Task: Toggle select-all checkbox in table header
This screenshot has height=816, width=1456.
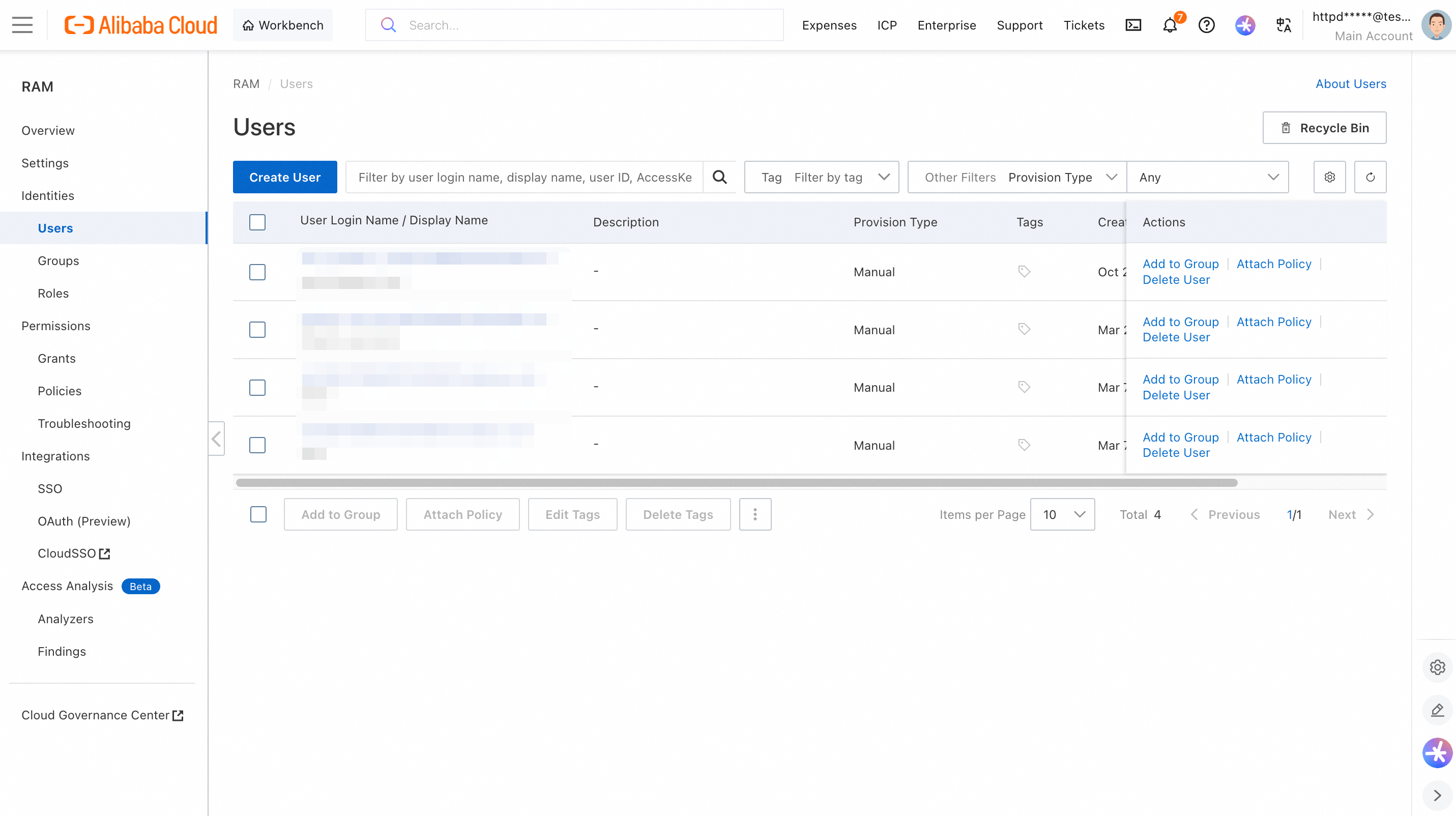Action: [257, 222]
